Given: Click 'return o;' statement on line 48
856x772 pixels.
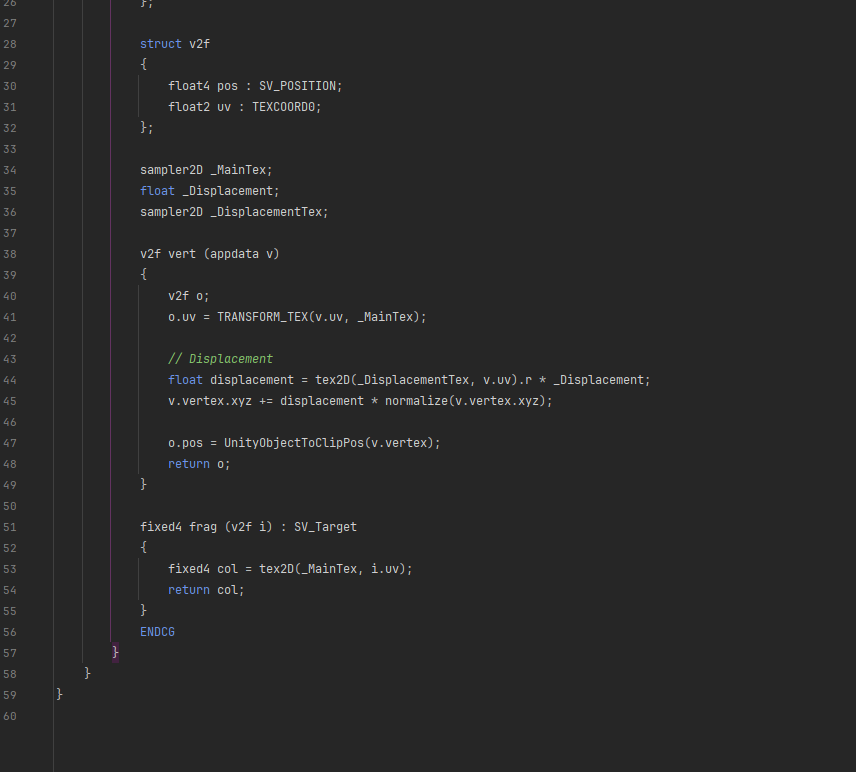Looking at the screenshot, I should 199,464.
